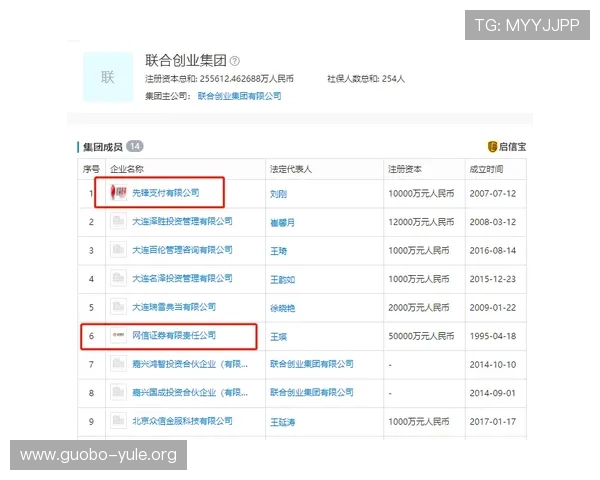This screenshot has width=600, height=480.
Task: Click the placeholder logo in row 2
Action: (118, 221)
